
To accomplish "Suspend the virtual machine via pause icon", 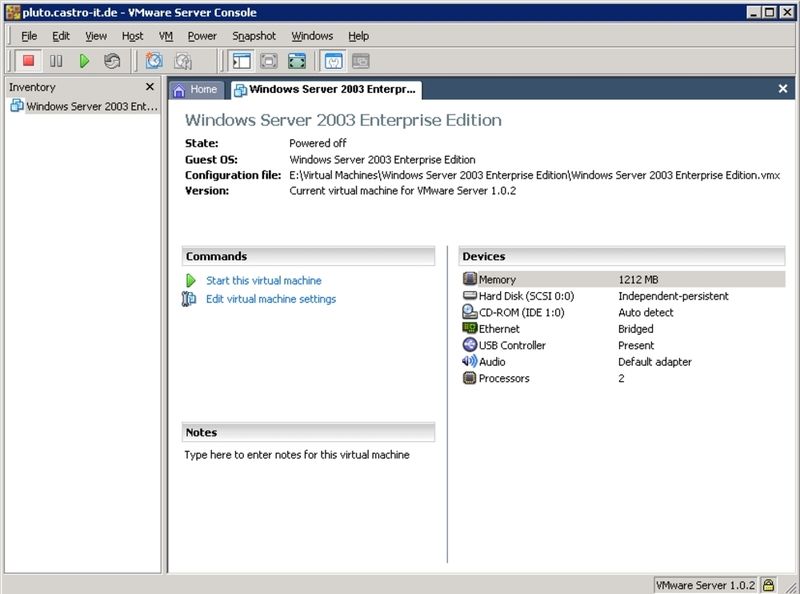I will coord(55,60).
